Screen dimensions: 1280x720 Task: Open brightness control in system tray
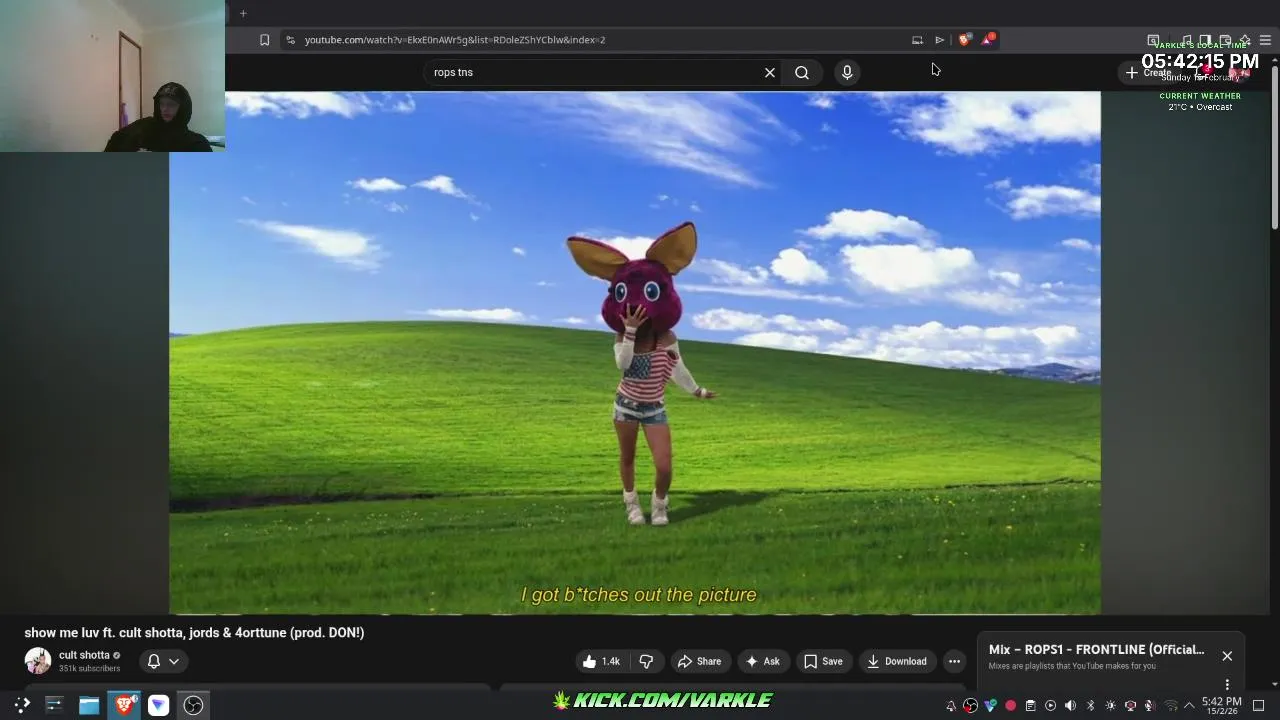click(1110, 706)
